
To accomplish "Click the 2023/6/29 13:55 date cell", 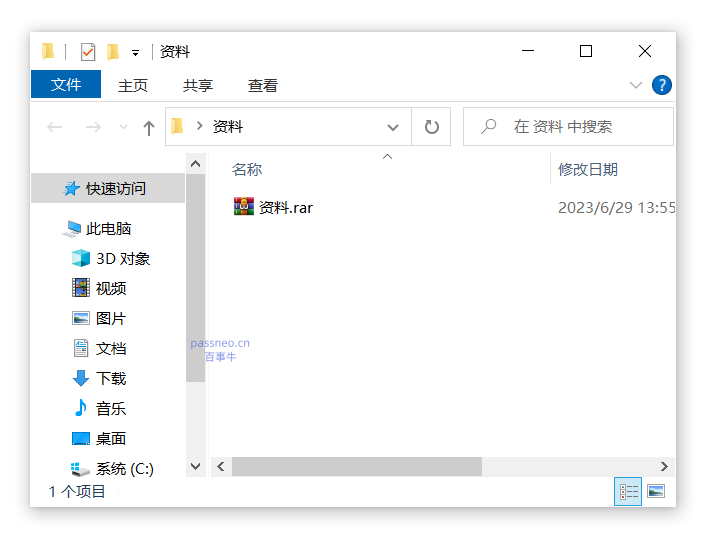I will 616,208.
